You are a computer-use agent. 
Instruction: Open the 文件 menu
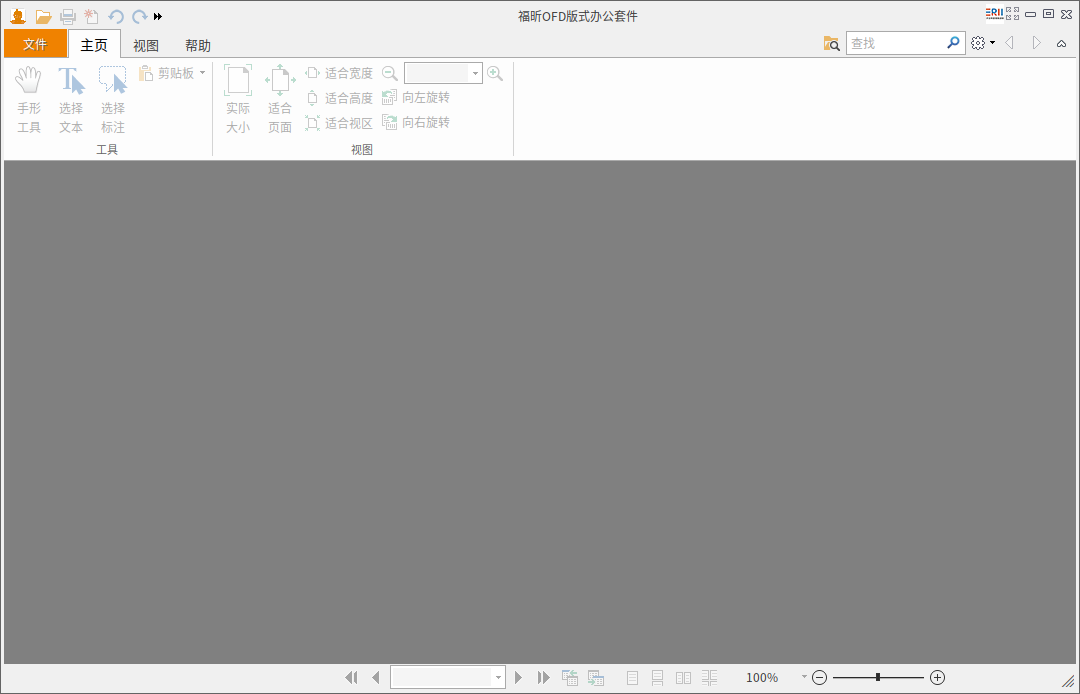(35, 44)
